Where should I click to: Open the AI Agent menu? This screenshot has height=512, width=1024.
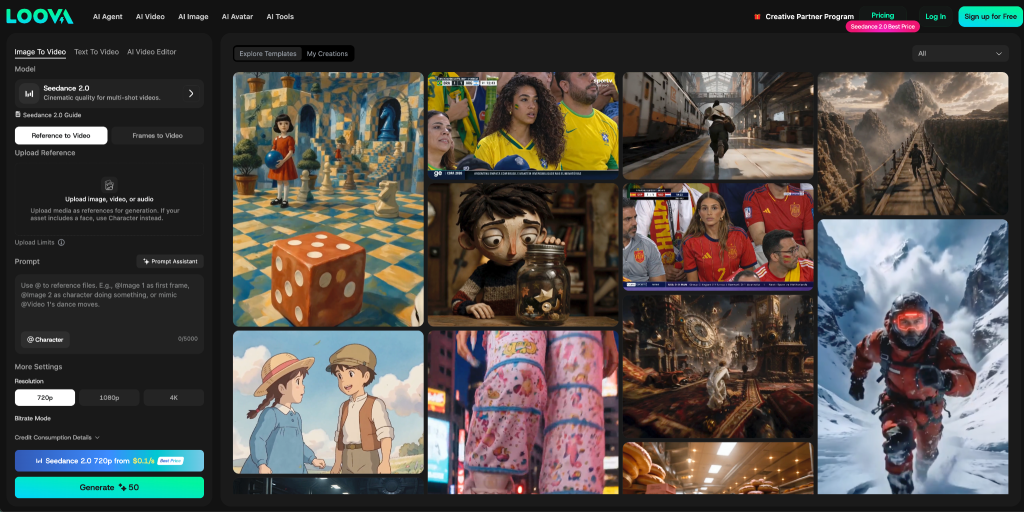pos(108,17)
